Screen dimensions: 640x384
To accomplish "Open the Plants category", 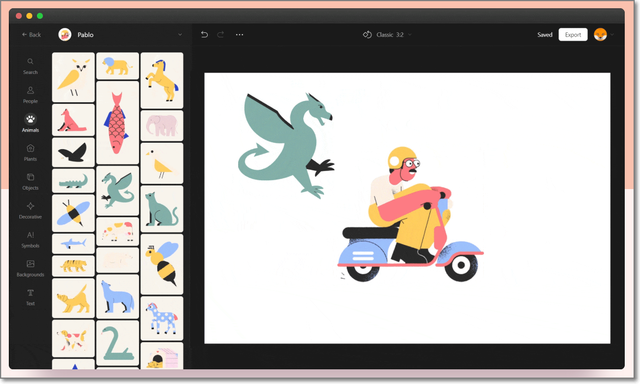I will tap(30, 153).
